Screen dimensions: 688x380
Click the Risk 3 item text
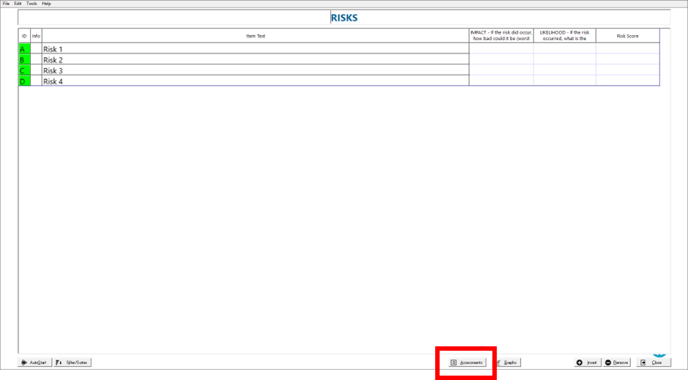53,71
